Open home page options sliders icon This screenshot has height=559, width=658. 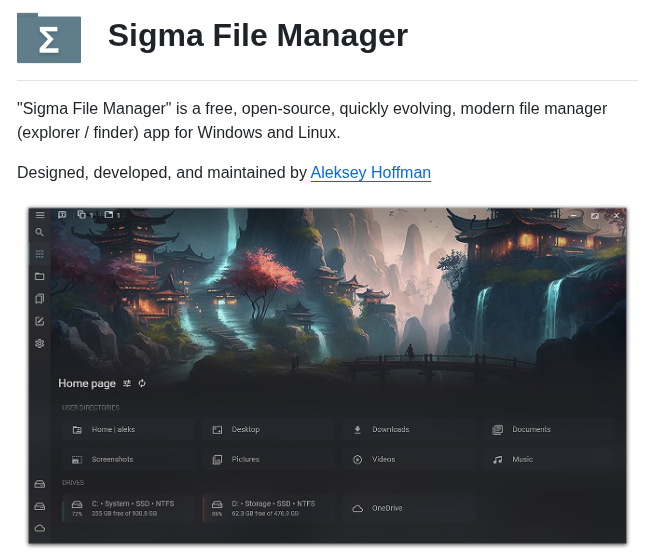[x=127, y=383]
